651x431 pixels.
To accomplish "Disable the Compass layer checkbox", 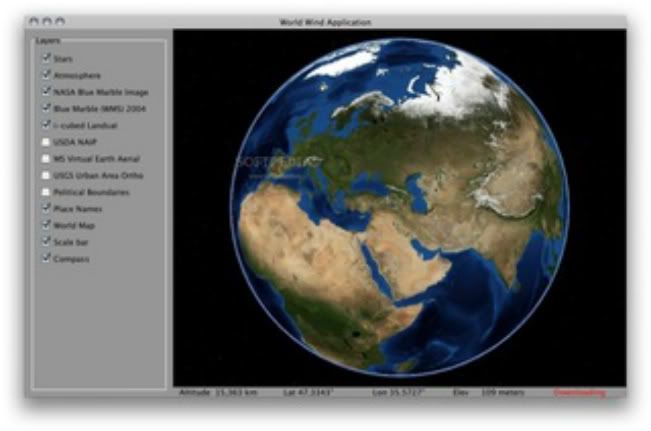I will pos(46,258).
